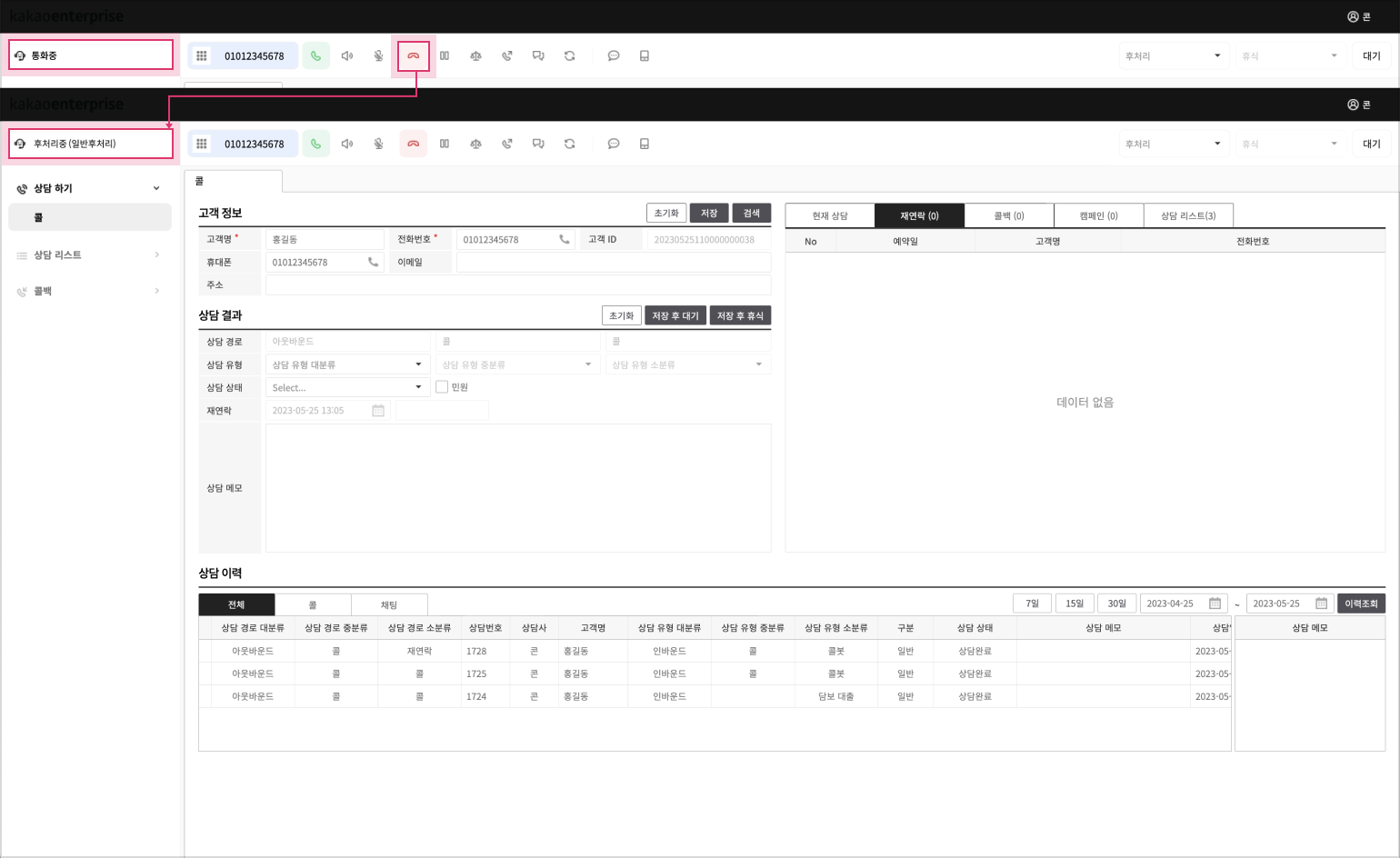Click mute microphone icon in 후처리중 toolbar

[379, 144]
